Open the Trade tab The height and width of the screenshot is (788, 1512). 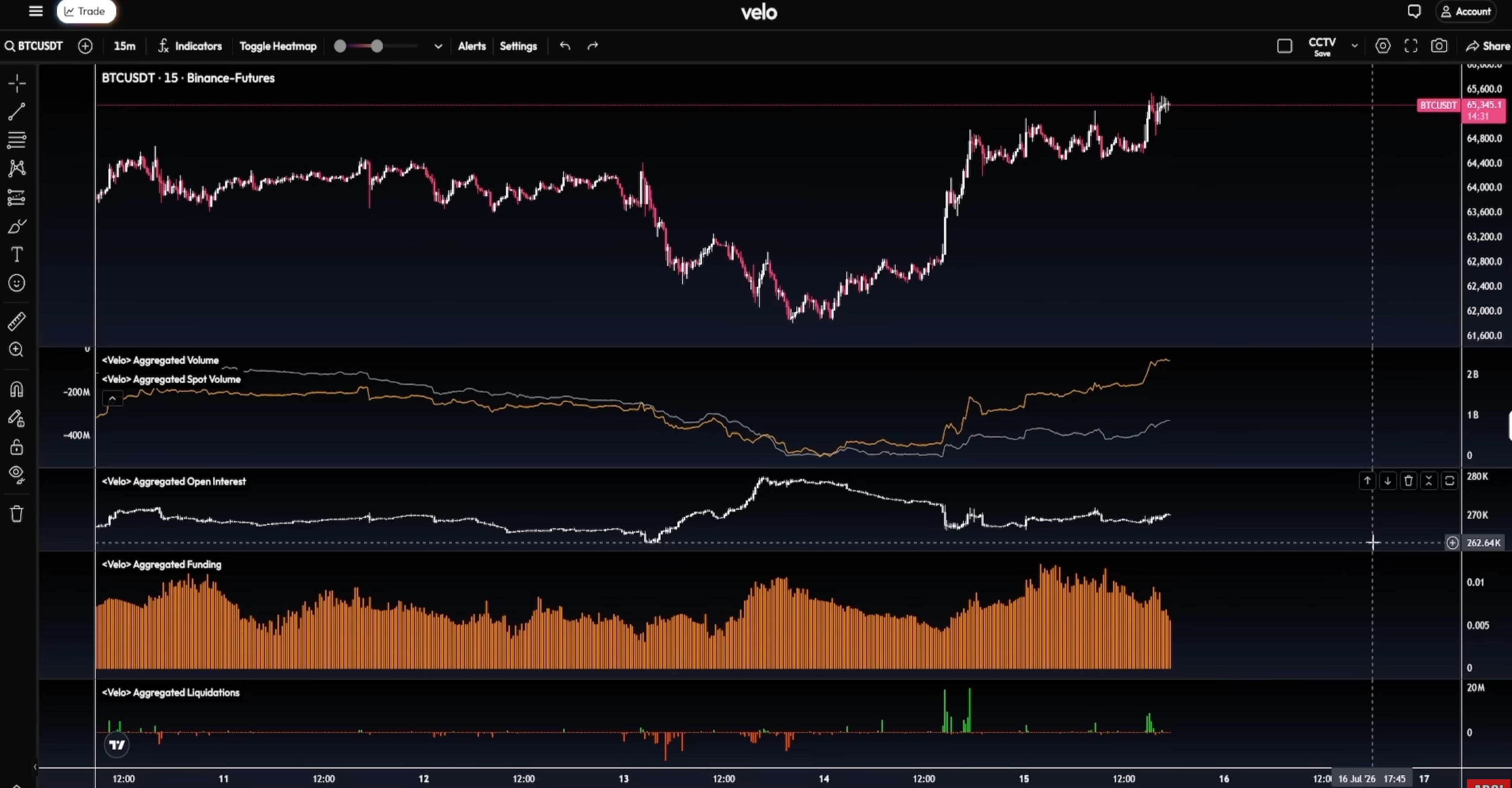click(x=86, y=11)
